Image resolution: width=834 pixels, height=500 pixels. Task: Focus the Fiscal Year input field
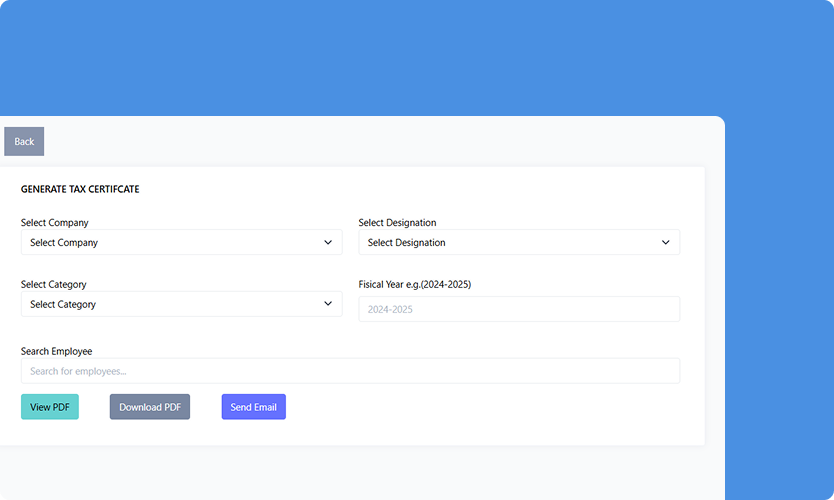tap(519, 309)
